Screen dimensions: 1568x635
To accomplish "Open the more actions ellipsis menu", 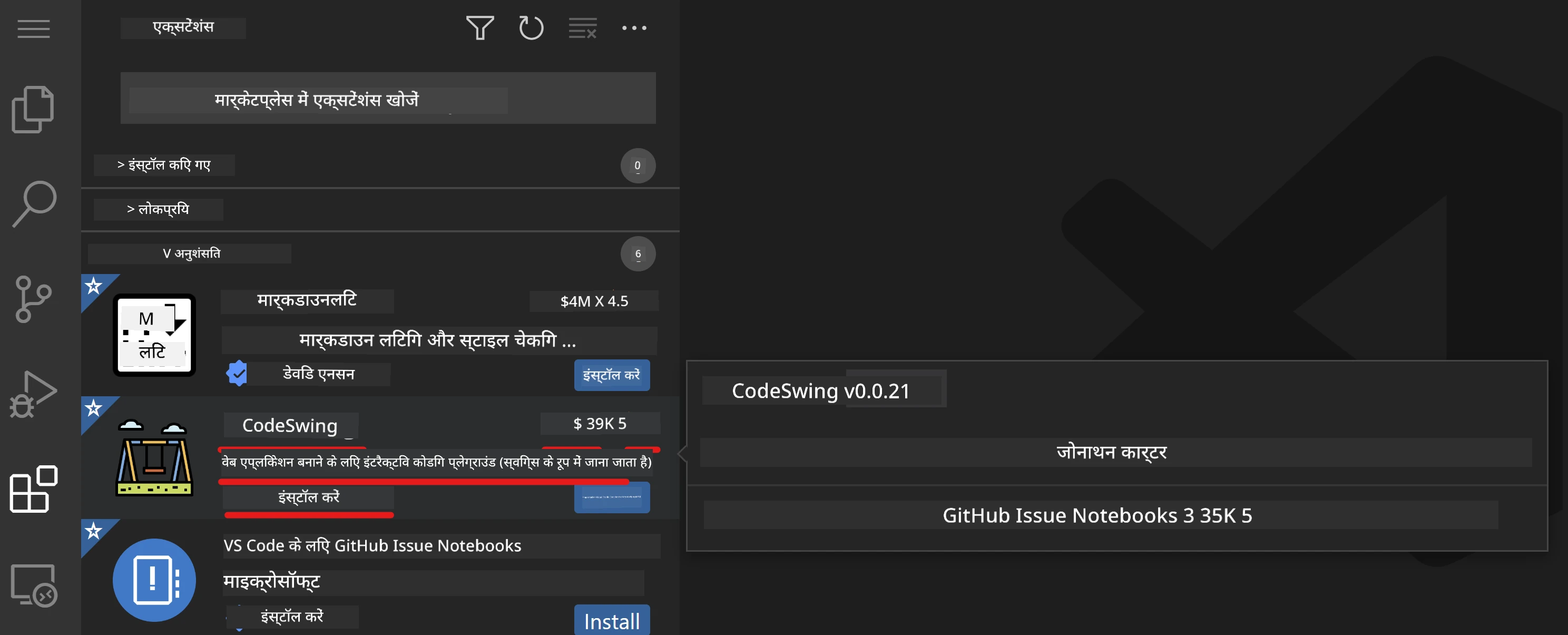I will (x=634, y=28).
